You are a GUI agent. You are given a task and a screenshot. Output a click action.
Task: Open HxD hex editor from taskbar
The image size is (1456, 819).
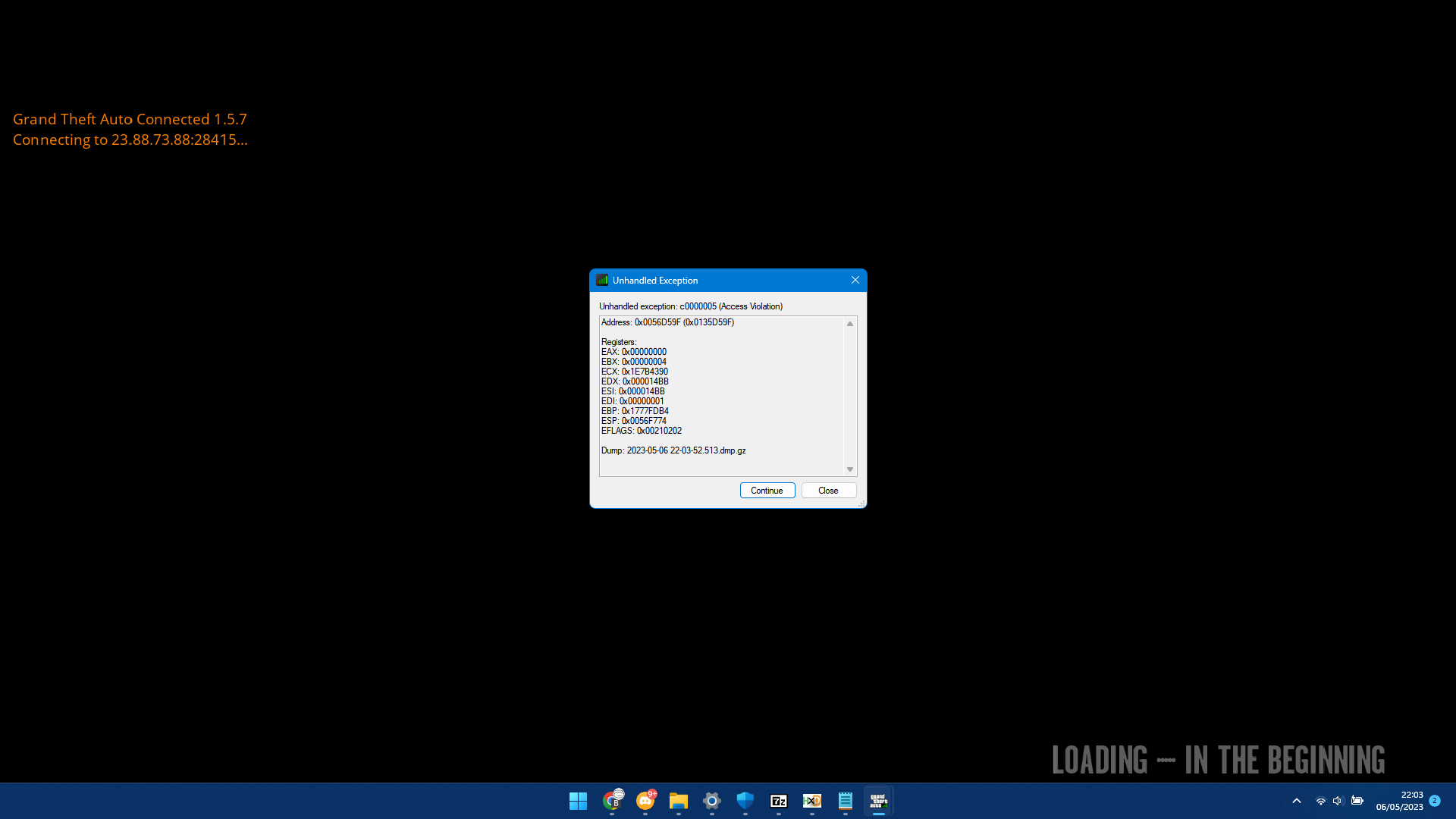click(x=812, y=801)
